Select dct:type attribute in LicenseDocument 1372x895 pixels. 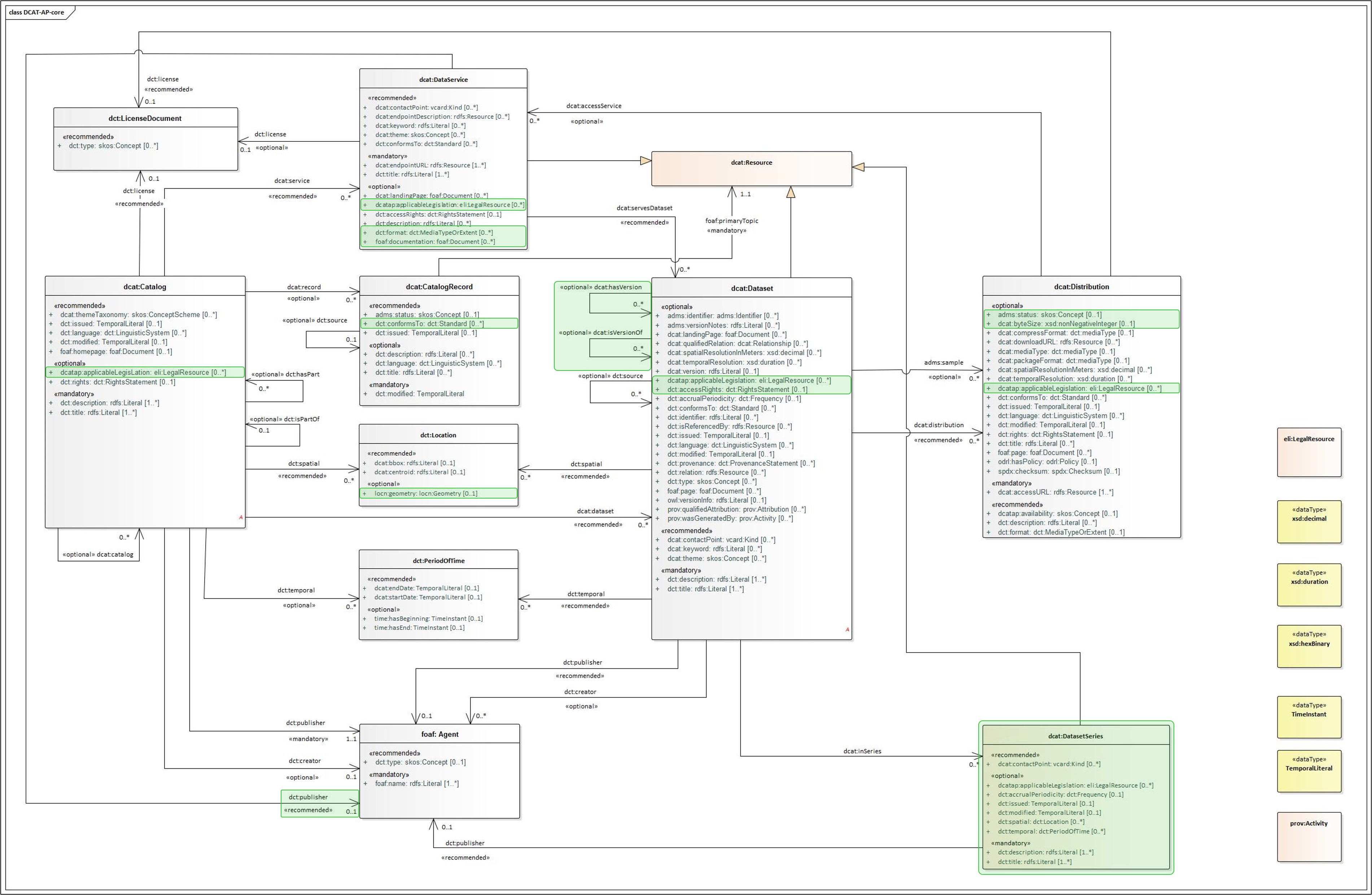[x=113, y=146]
